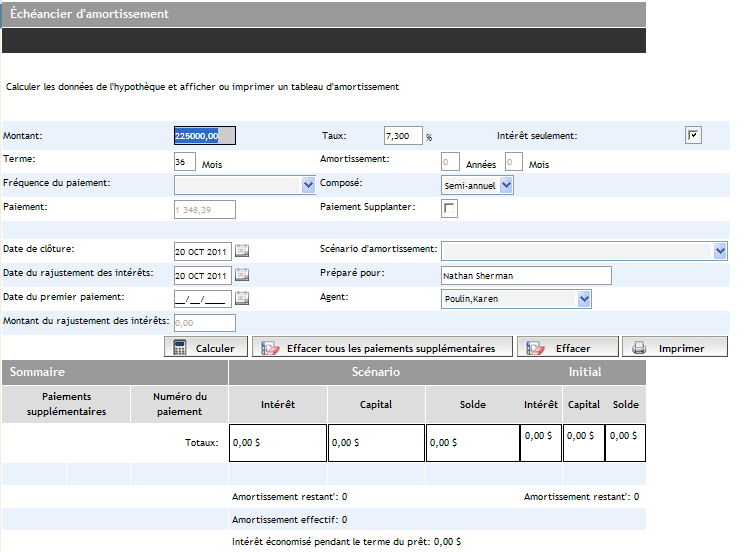The width and height of the screenshot is (749, 552).
Task: Click the Scénario Capital column header
Action: point(376,404)
